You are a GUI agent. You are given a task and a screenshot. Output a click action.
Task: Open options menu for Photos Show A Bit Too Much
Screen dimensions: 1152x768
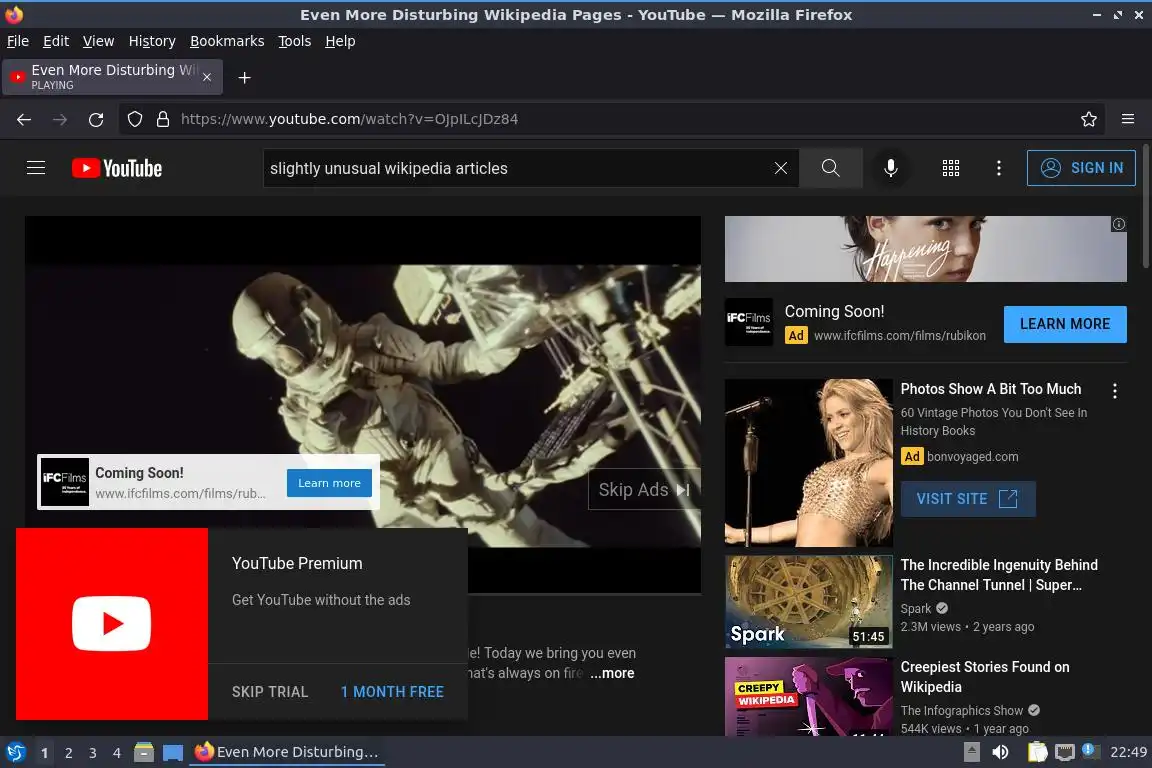click(x=1115, y=391)
